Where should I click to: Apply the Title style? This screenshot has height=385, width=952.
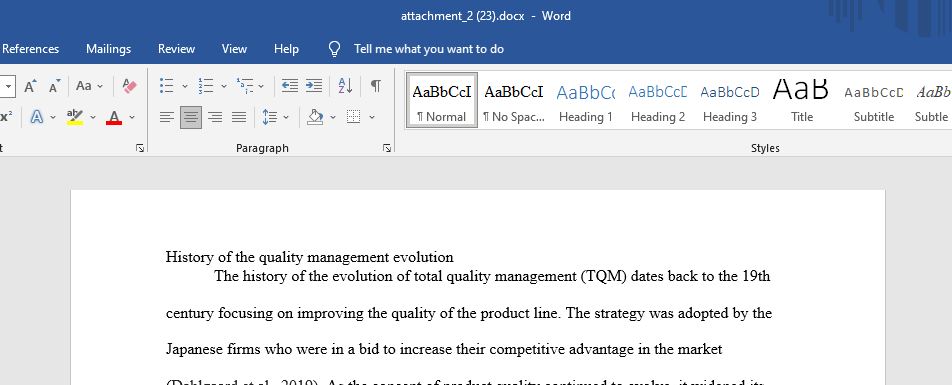(801, 101)
